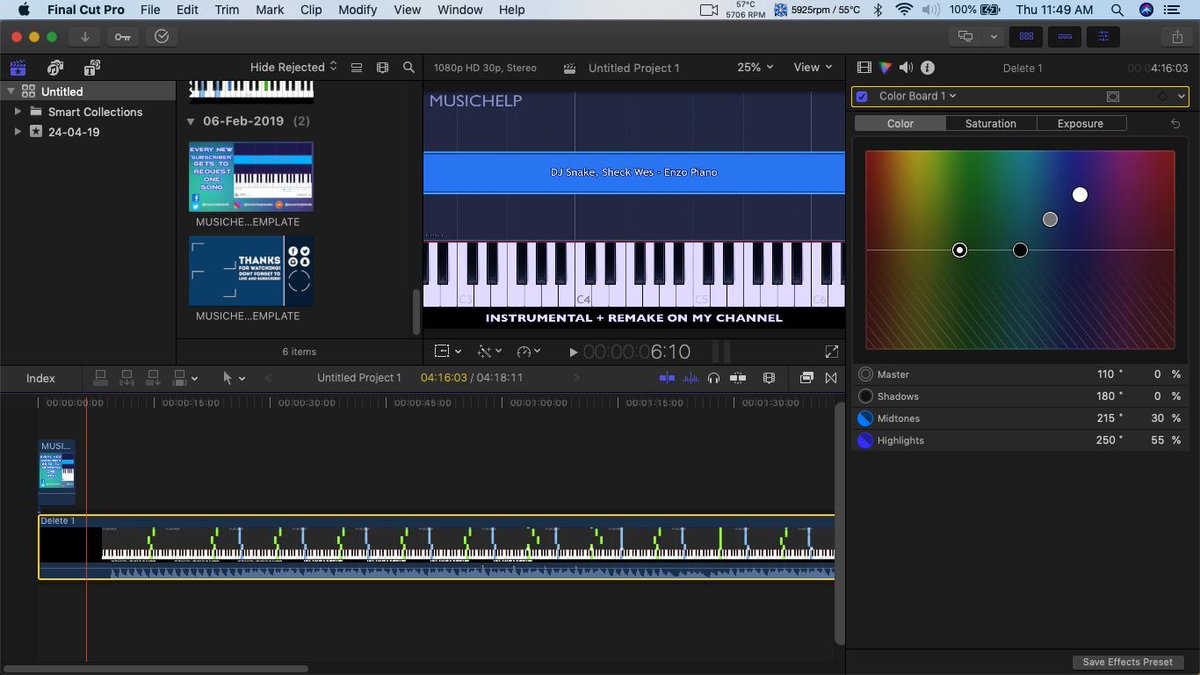Image resolution: width=1200 pixels, height=675 pixels.
Task: Open the Keyword Editor key button
Action: point(122,37)
